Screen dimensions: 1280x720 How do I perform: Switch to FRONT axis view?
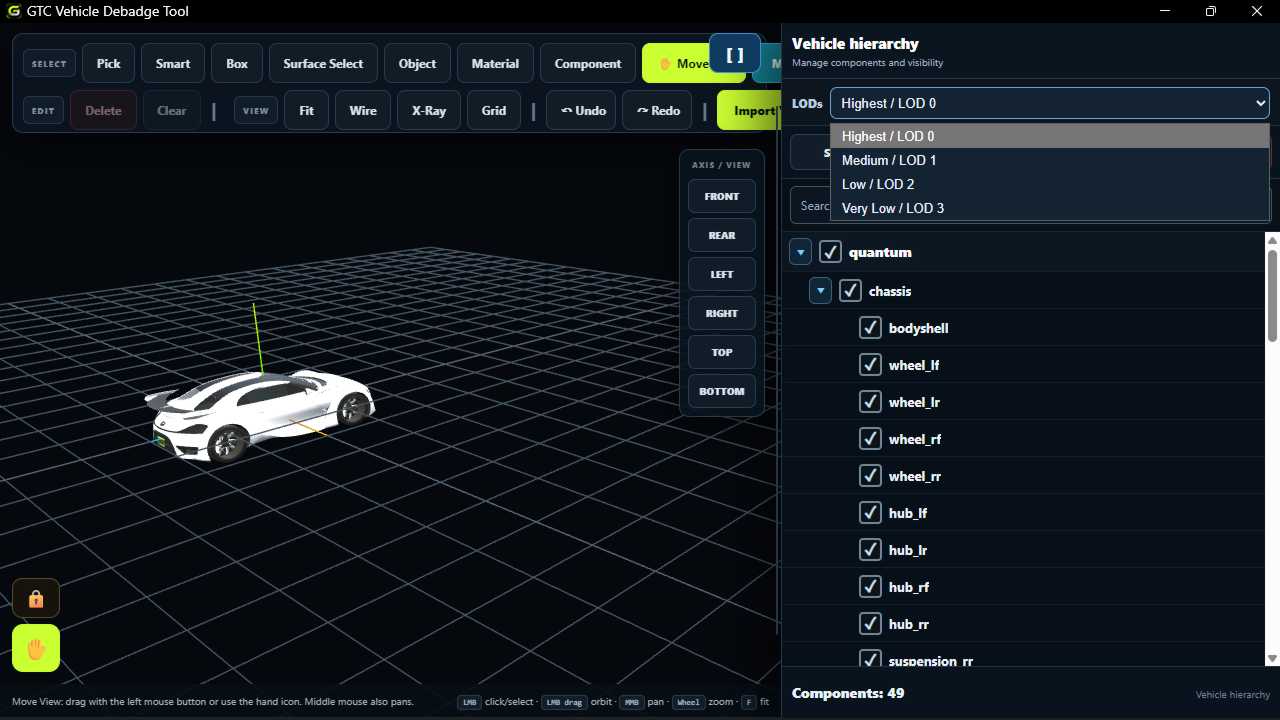click(722, 196)
